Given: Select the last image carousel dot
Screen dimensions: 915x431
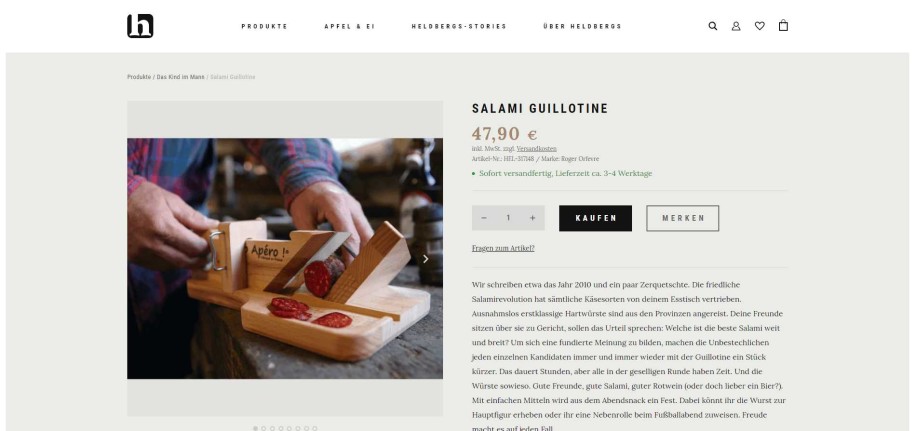Looking at the screenshot, I should [x=315, y=428].
